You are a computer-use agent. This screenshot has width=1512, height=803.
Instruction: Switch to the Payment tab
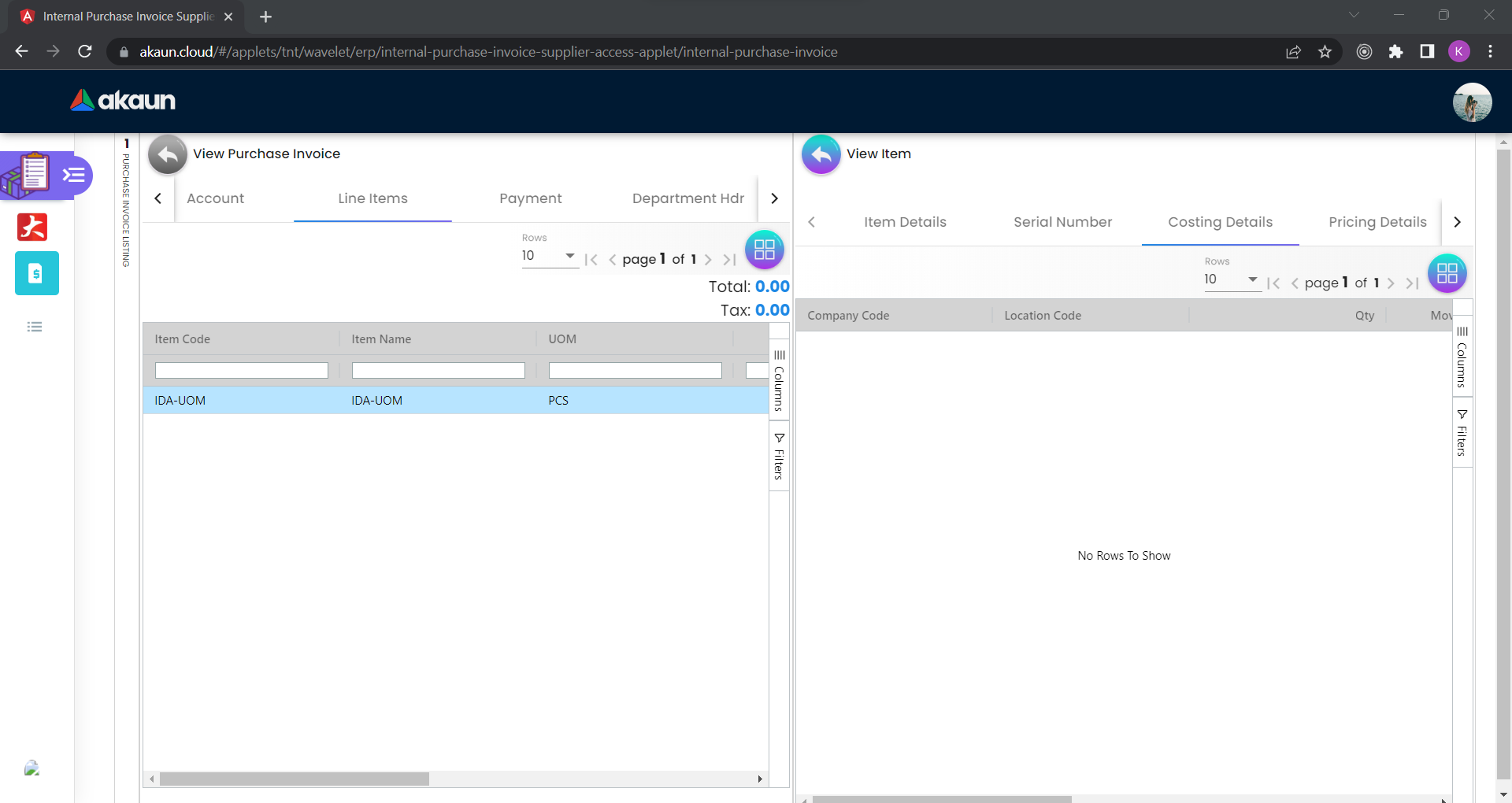click(x=530, y=198)
